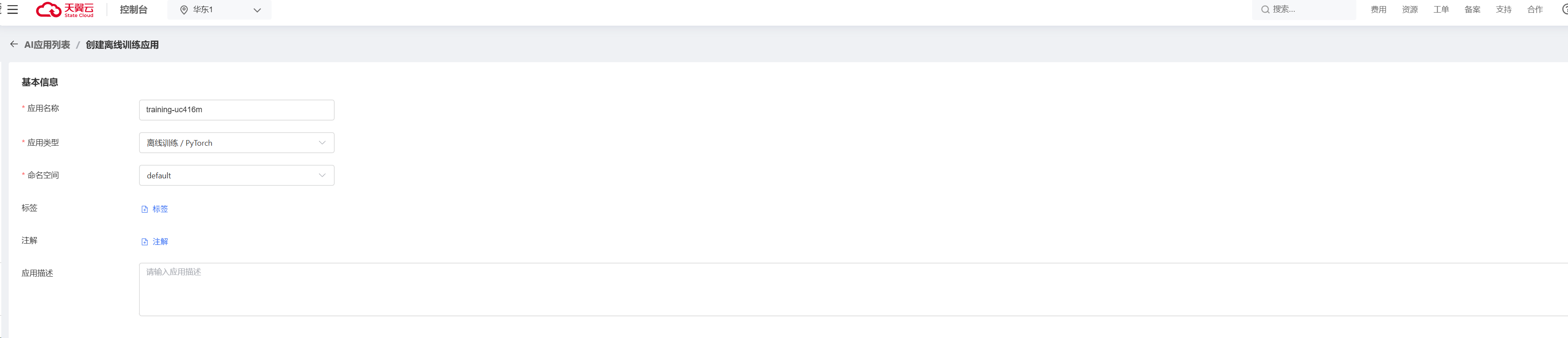Focus the 应用描述 text area
The height and width of the screenshot is (338, 1568).
coord(852,289)
